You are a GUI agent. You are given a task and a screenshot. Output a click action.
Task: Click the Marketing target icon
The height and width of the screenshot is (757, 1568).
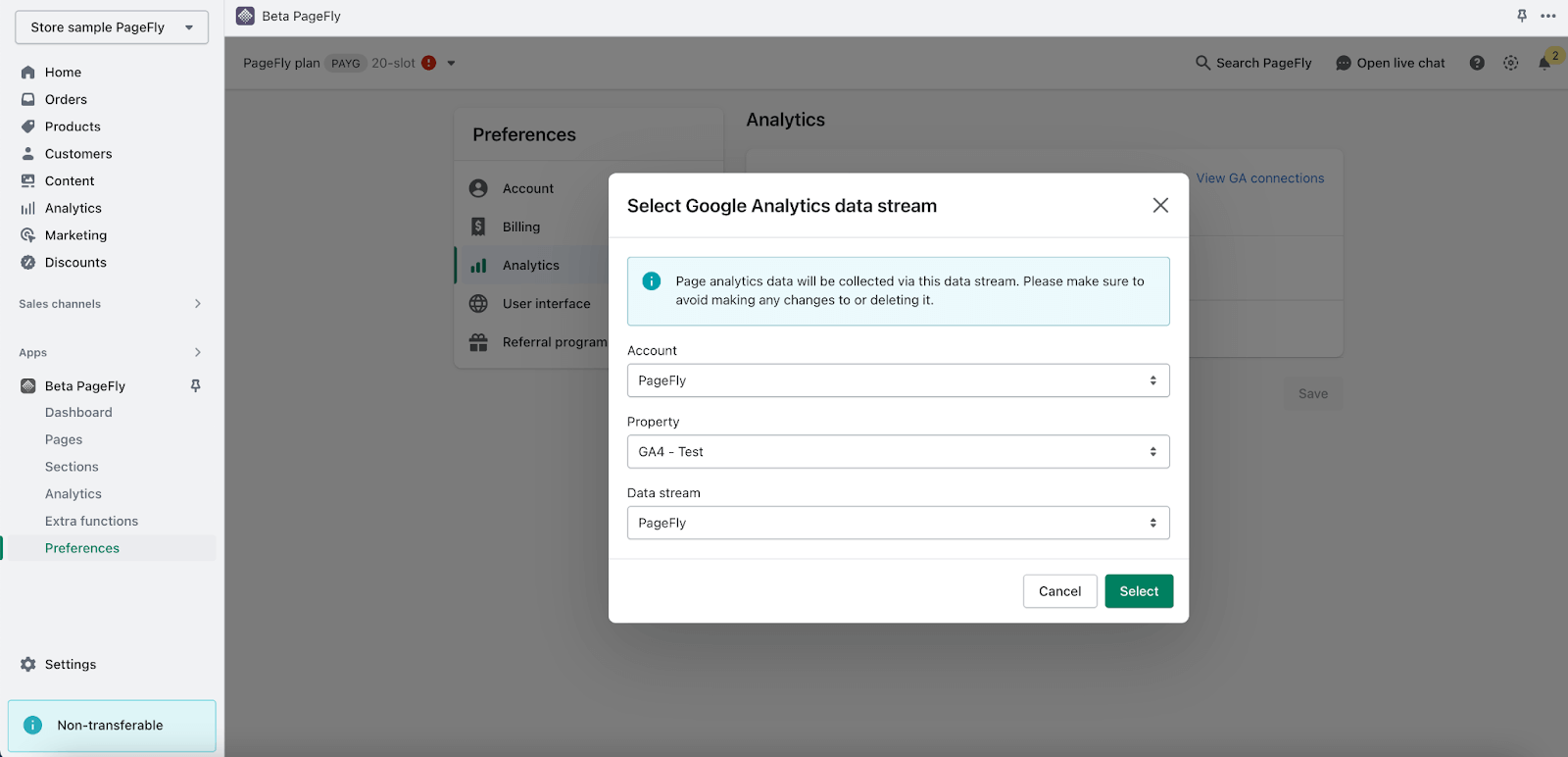point(27,235)
